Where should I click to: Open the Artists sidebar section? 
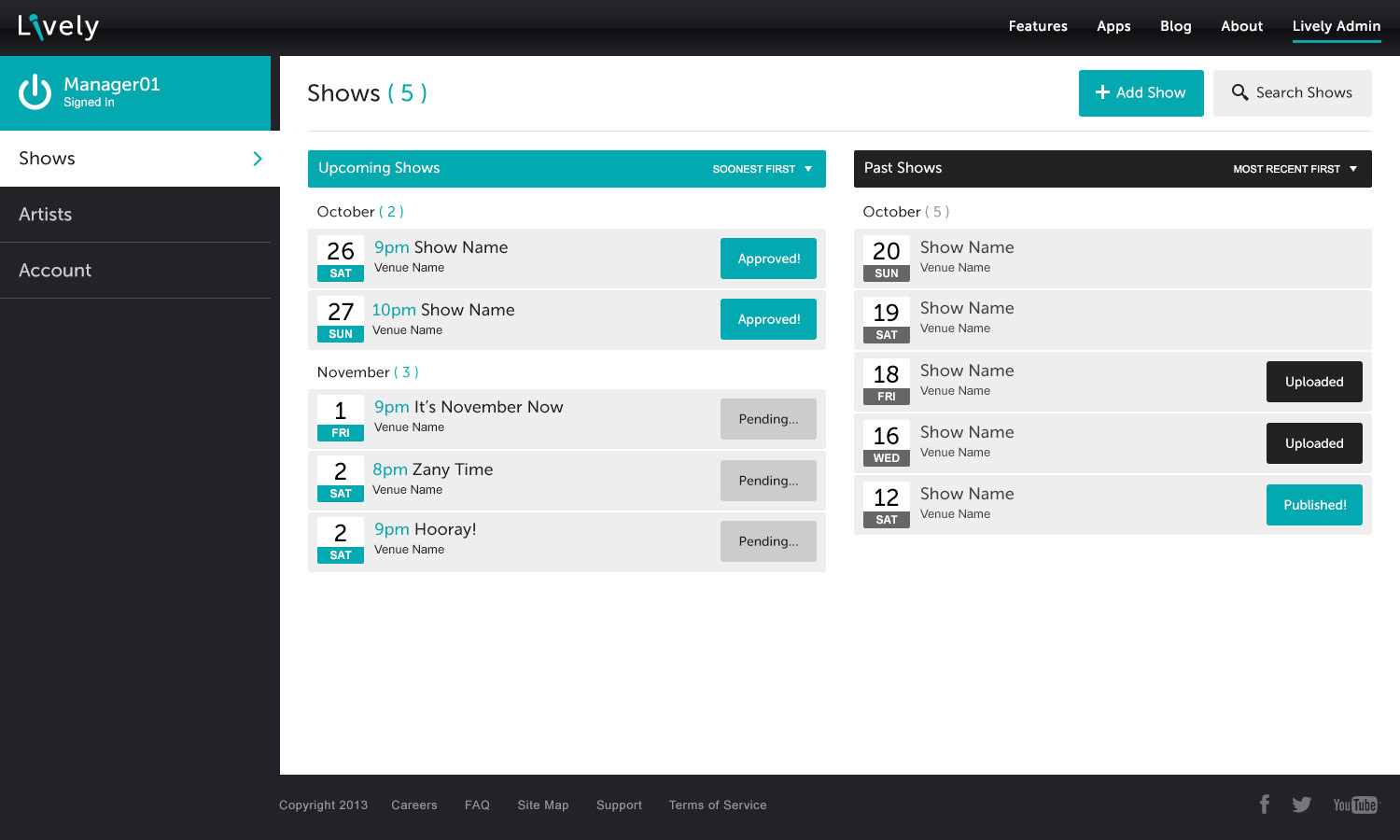point(46,215)
